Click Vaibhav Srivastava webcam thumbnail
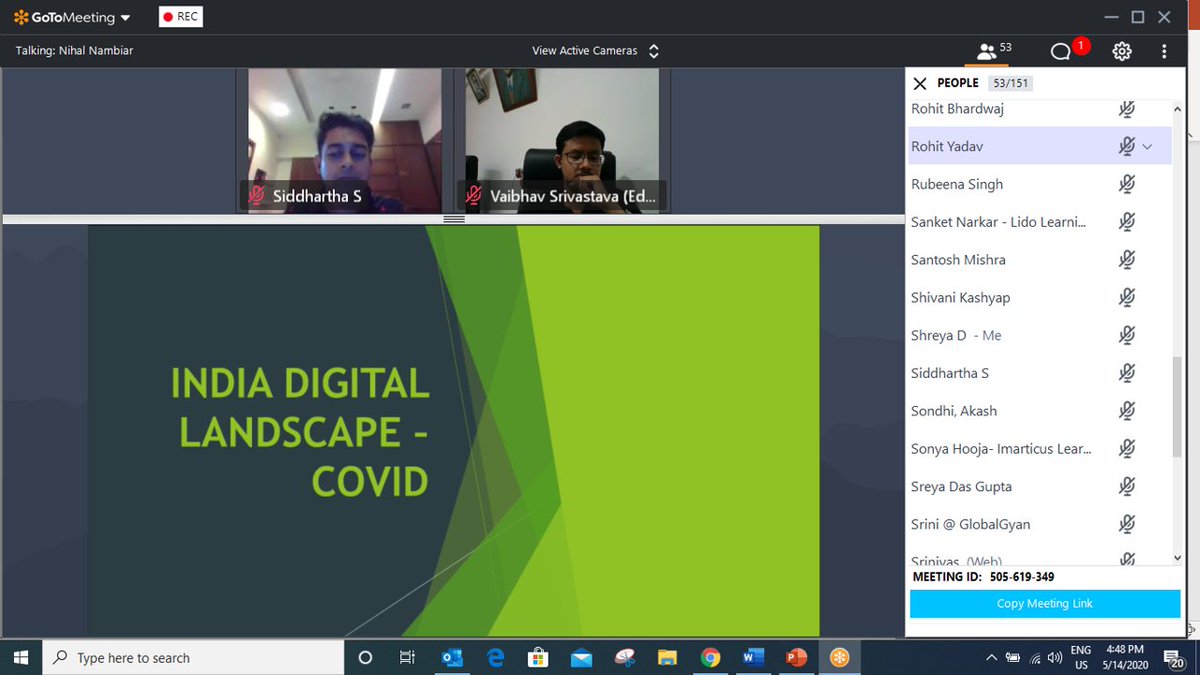 [561, 140]
